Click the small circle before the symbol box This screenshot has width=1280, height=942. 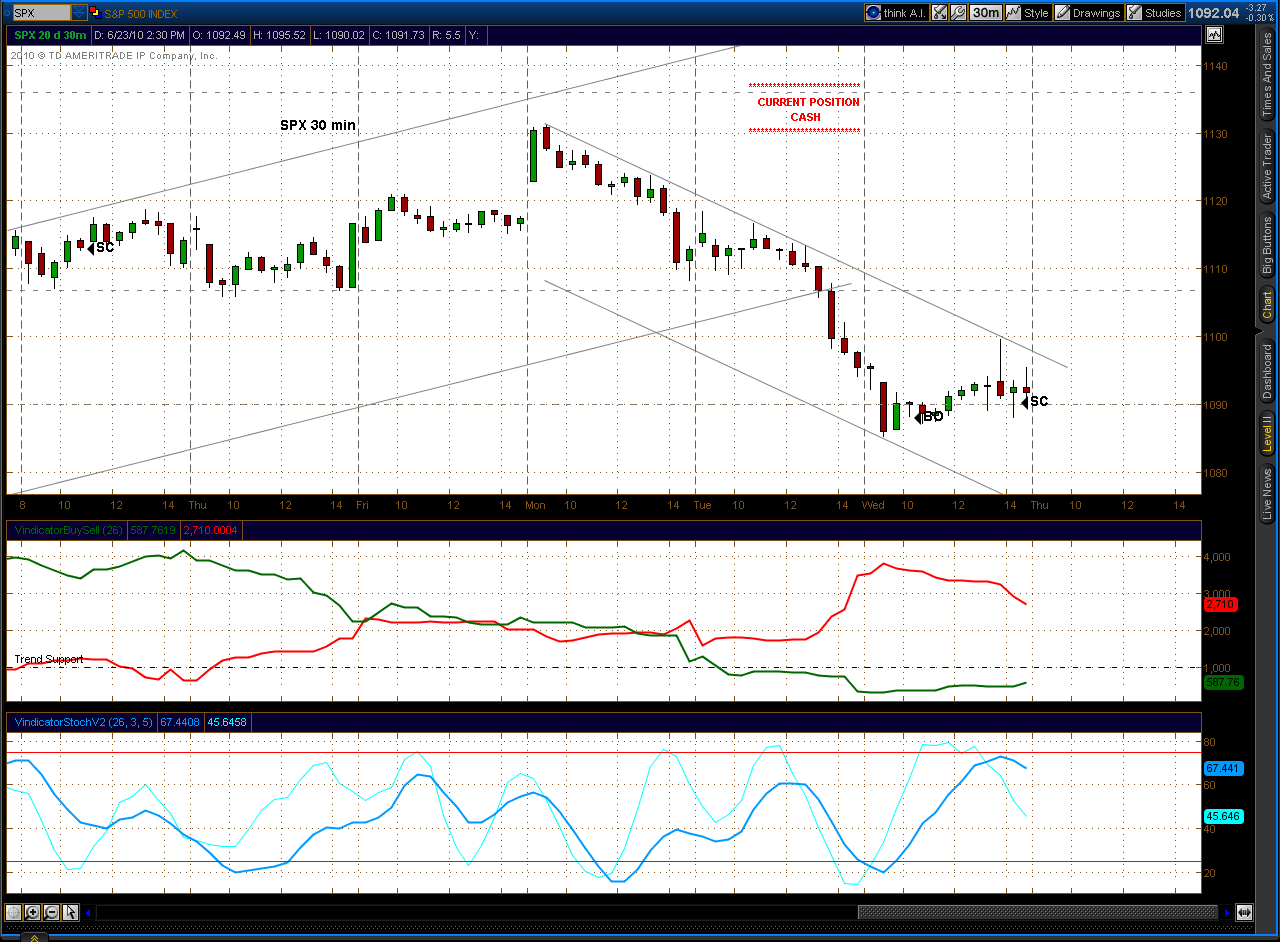click(5, 13)
